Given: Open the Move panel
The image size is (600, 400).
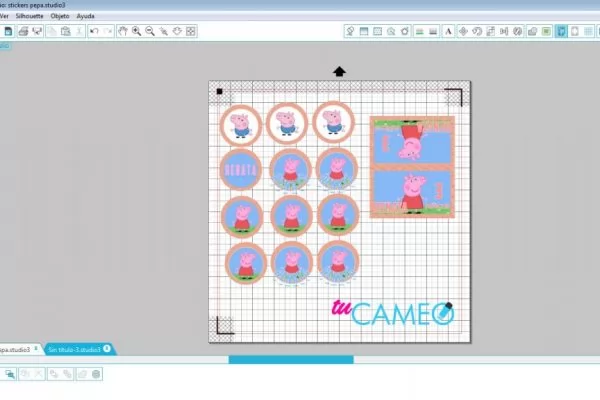Looking at the screenshot, I should 463,31.
